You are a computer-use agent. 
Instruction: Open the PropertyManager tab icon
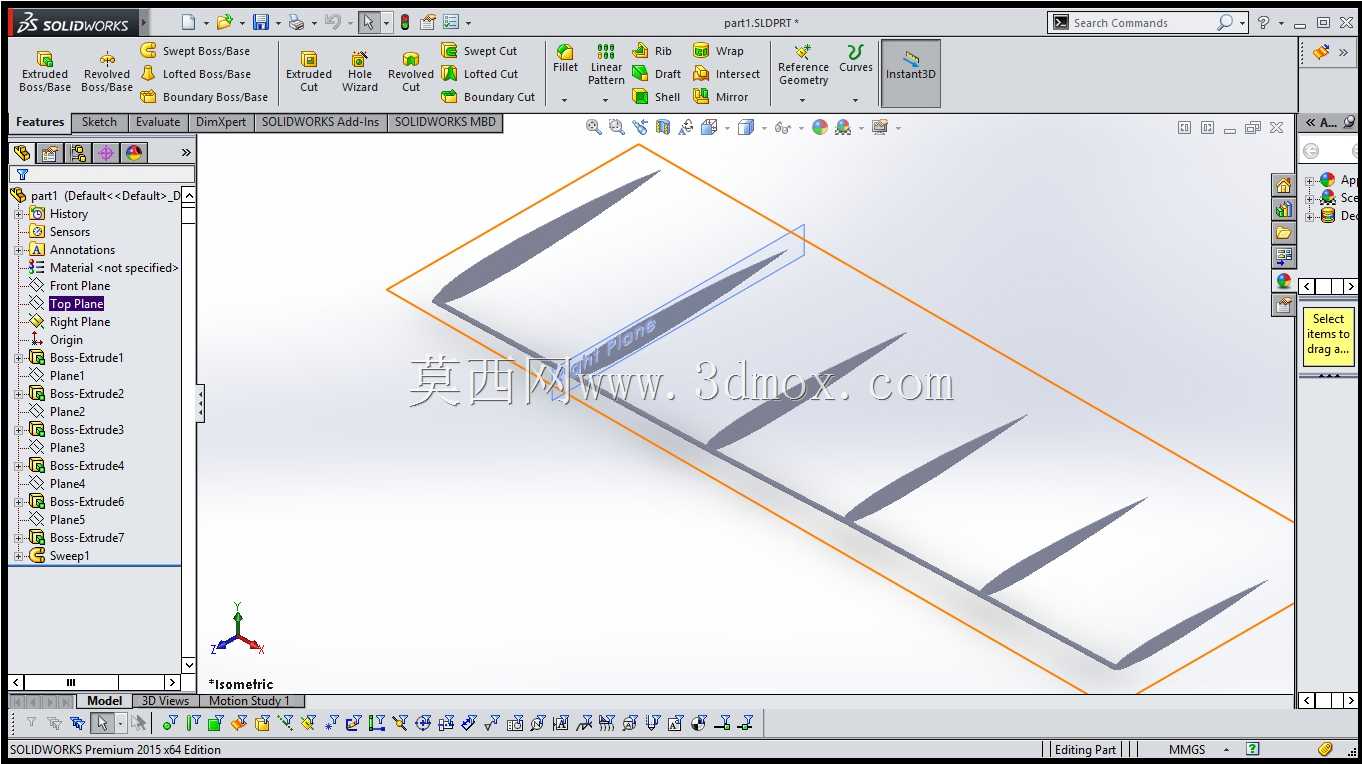[x=49, y=153]
